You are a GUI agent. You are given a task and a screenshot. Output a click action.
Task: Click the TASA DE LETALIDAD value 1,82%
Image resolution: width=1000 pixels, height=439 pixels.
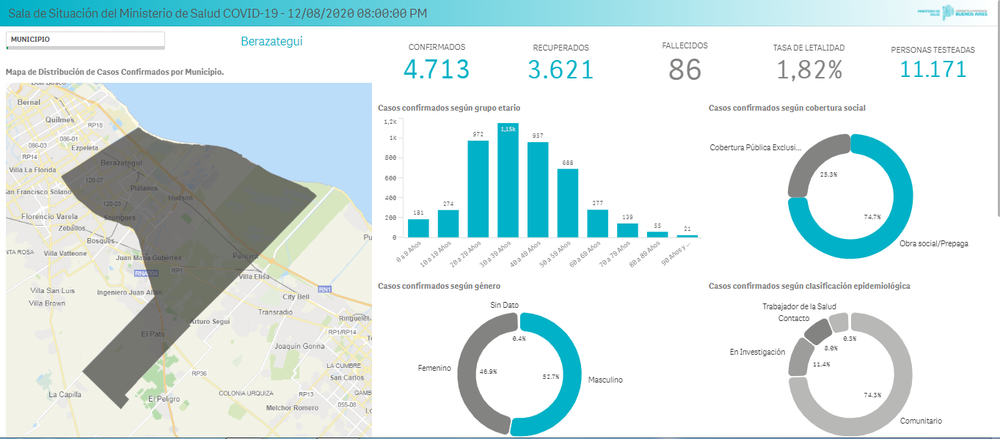(809, 70)
